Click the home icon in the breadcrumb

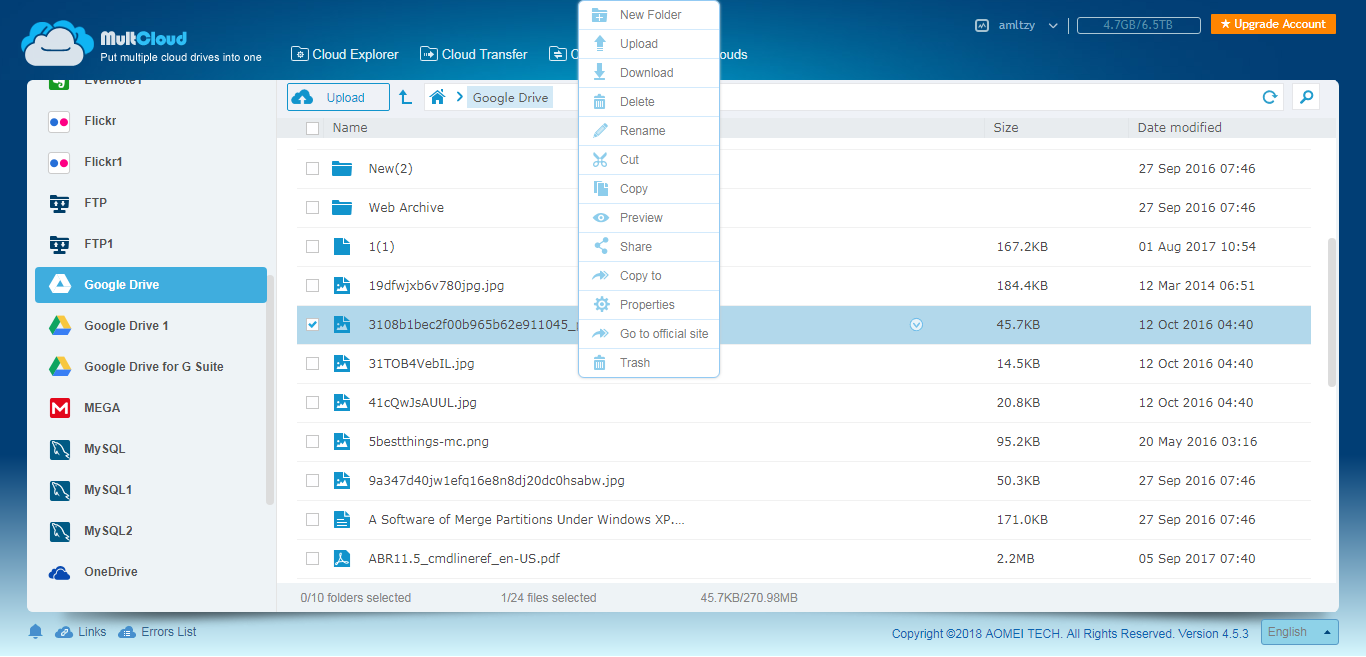[437, 97]
